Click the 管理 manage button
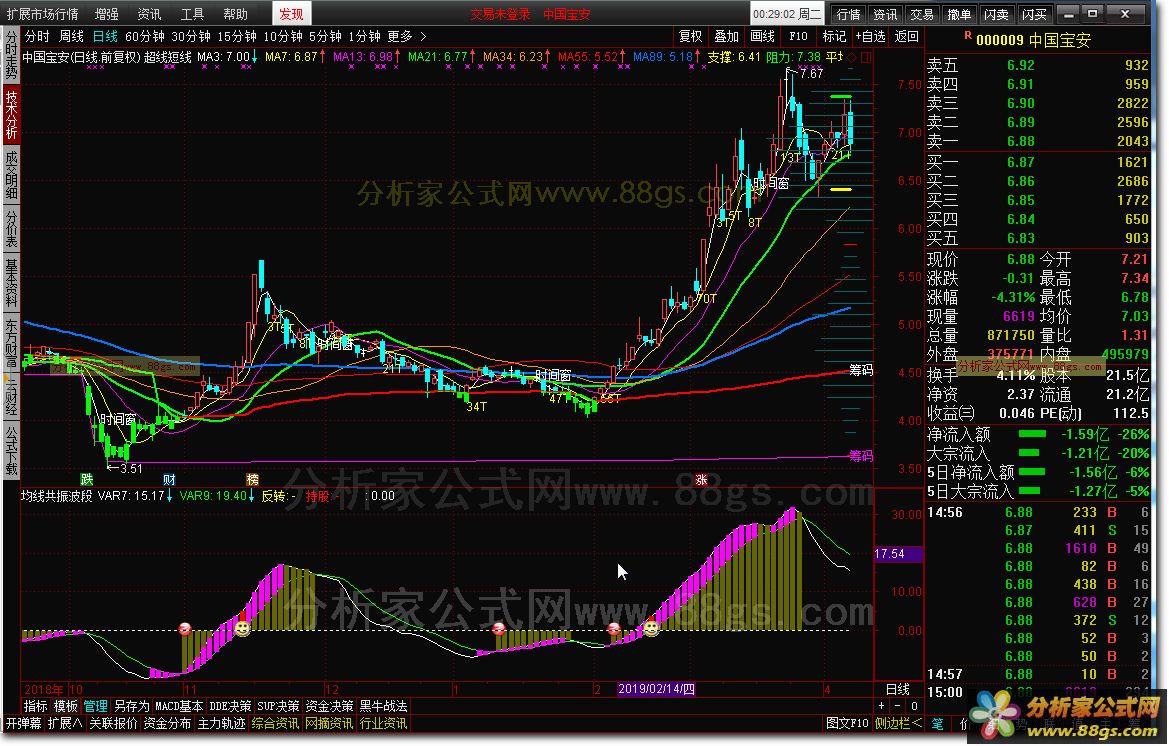This screenshot has width=1169, height=746. (95, 707)
